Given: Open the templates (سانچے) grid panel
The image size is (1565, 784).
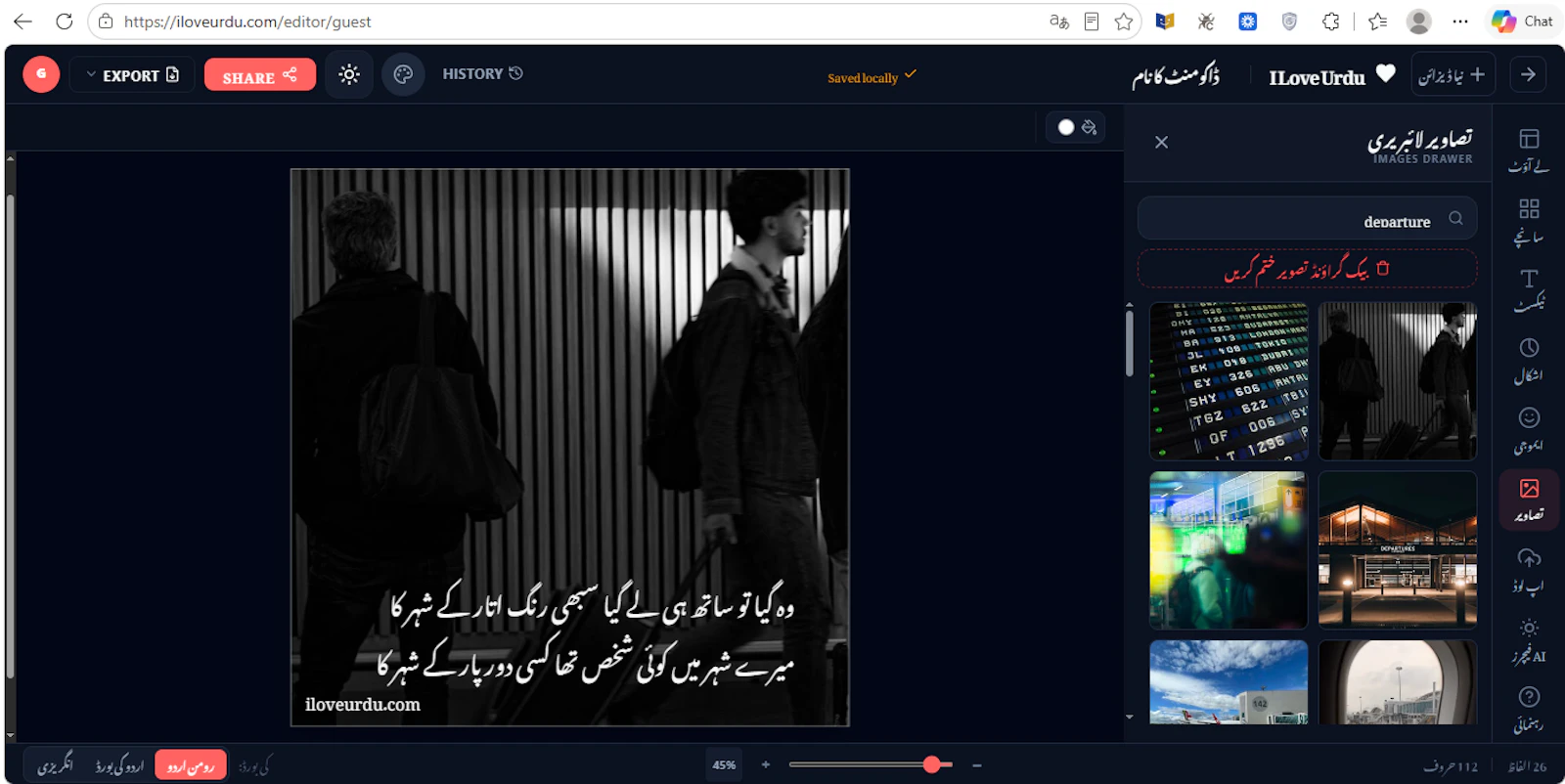Looking at the screenshot, I should pyautogui.click(x=1529, y=221).
